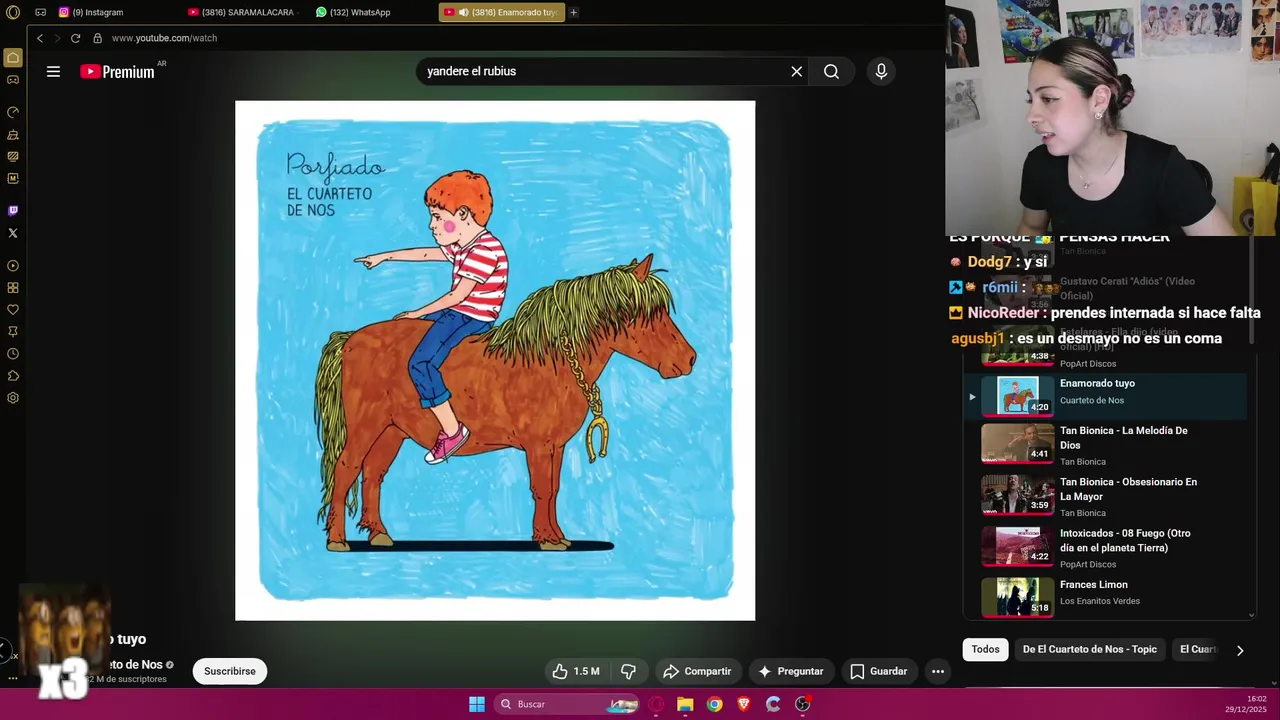Like the video with 1.5 M likes
Viewport: 1280px width, 720px height.
[x=576, y=671]
